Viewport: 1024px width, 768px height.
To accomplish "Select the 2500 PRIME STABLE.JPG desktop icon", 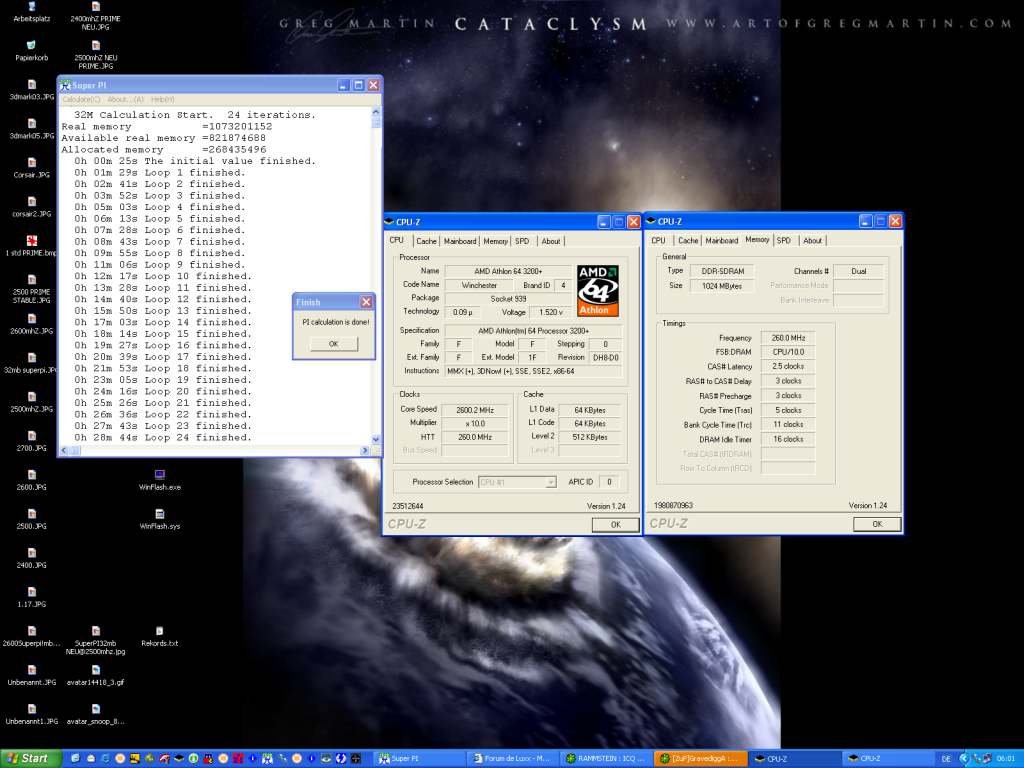I will (31, 289).
